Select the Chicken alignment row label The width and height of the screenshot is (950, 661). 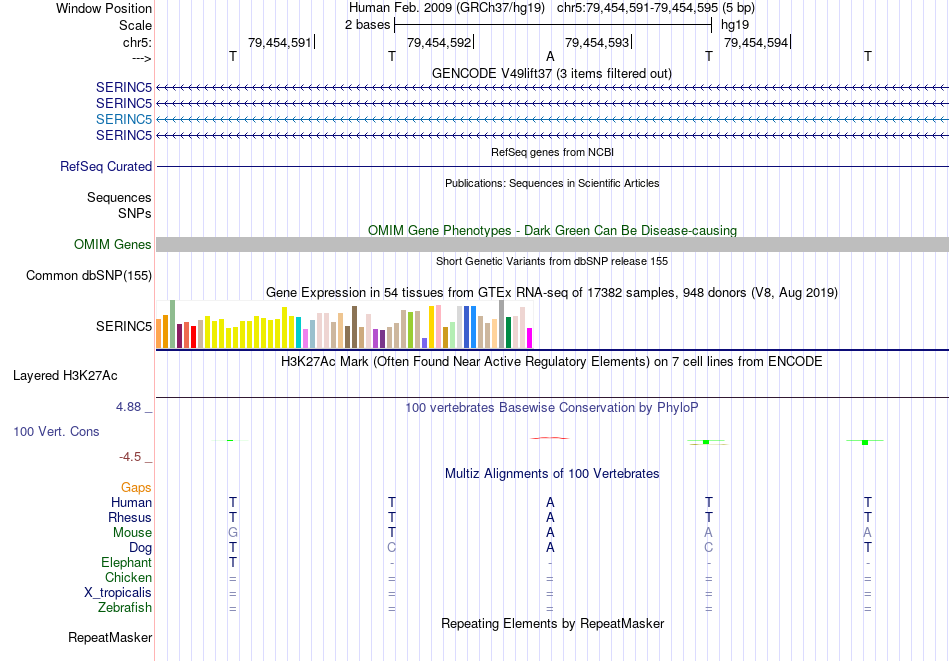[128, 577]
